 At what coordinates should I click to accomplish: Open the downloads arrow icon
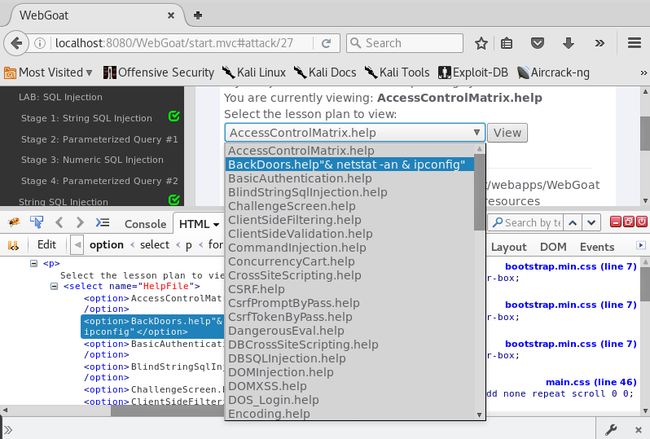(568, 43)
